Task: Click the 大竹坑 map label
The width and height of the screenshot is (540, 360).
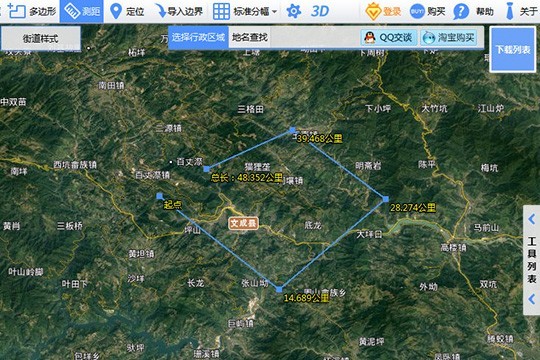Action: 434,109
